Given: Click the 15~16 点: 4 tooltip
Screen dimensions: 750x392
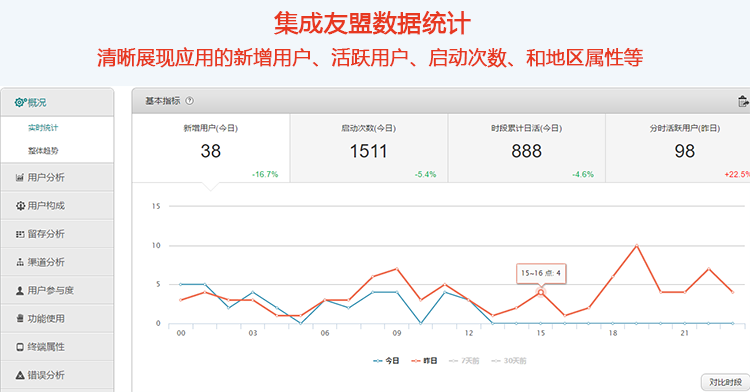Looking at the screenshot, I should pyautogui.click(x=541, y=273).
